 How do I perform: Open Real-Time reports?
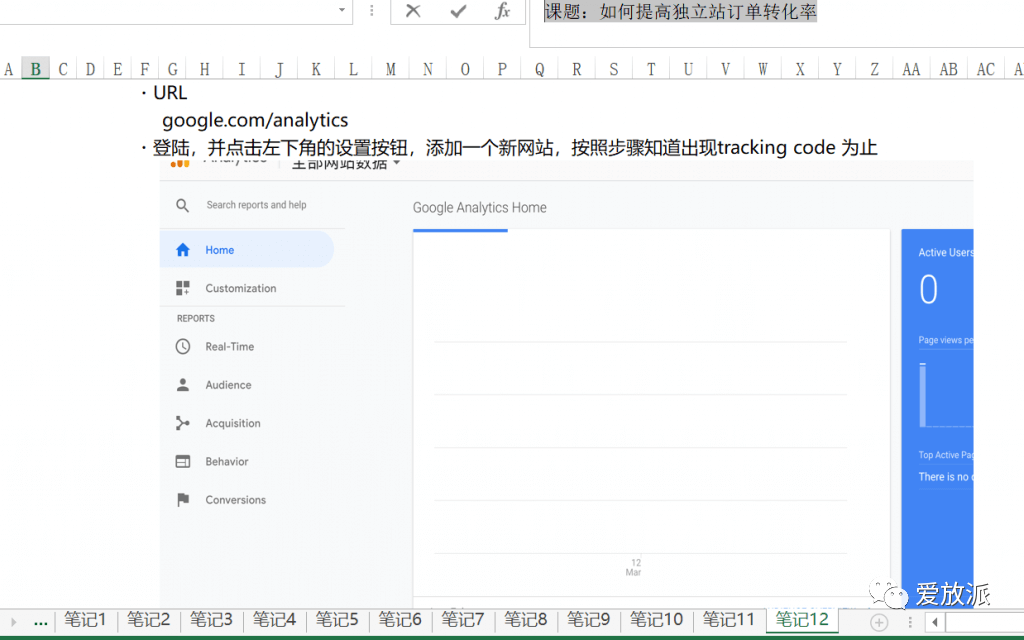click(229, 346)
